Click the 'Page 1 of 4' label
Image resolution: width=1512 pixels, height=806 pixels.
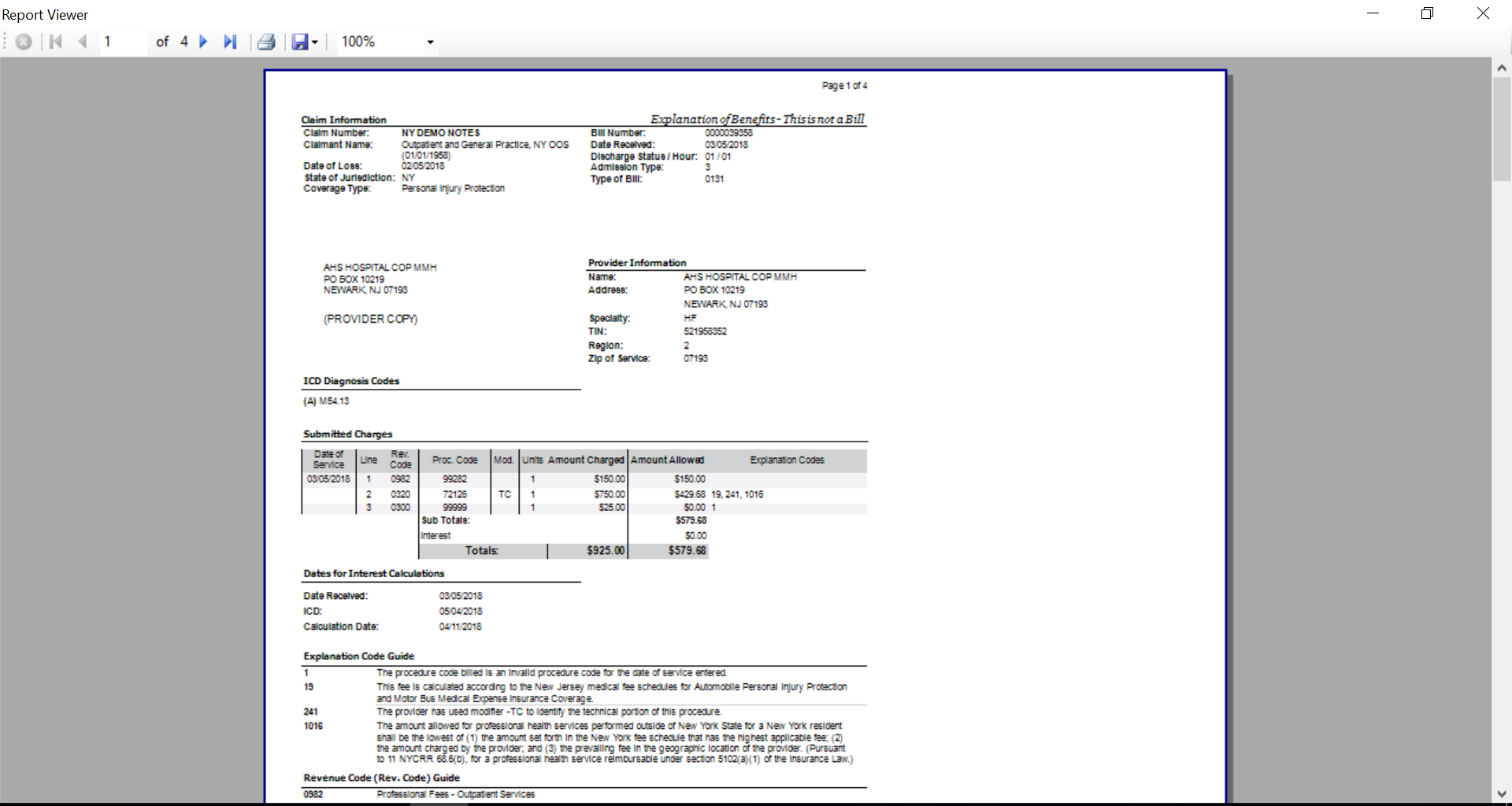pyautogui.click(x=844, y=86)
